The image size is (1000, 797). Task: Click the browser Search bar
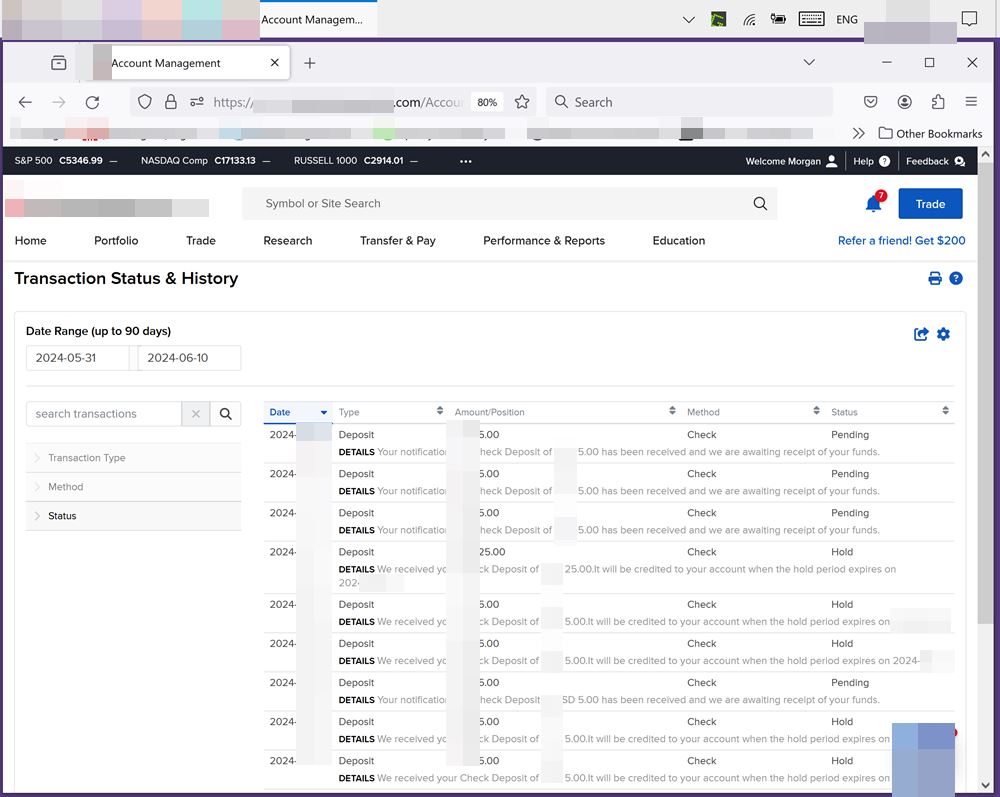point(689,102)
